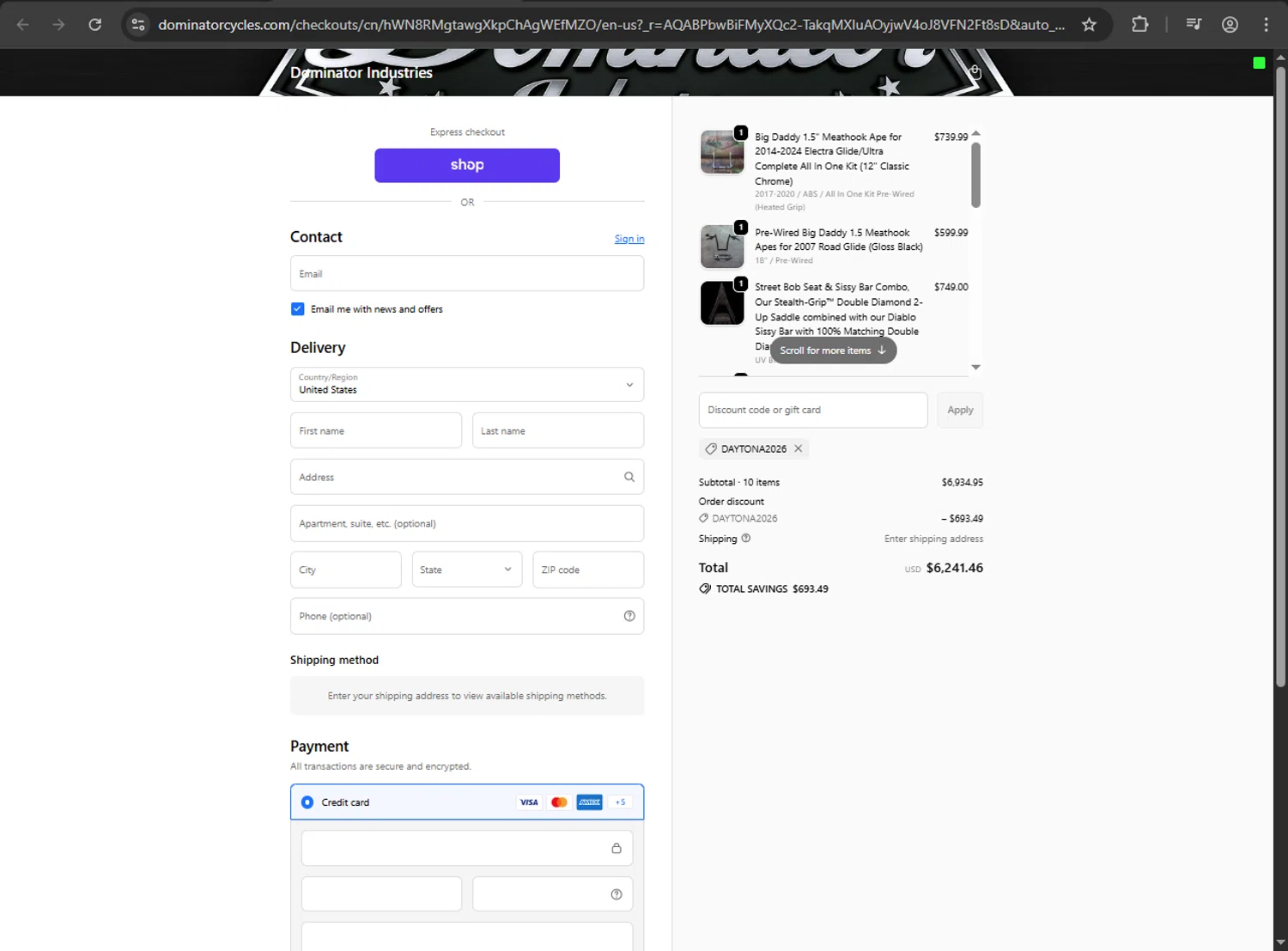Click the Enter shipping address text

[x=933, y=539]
